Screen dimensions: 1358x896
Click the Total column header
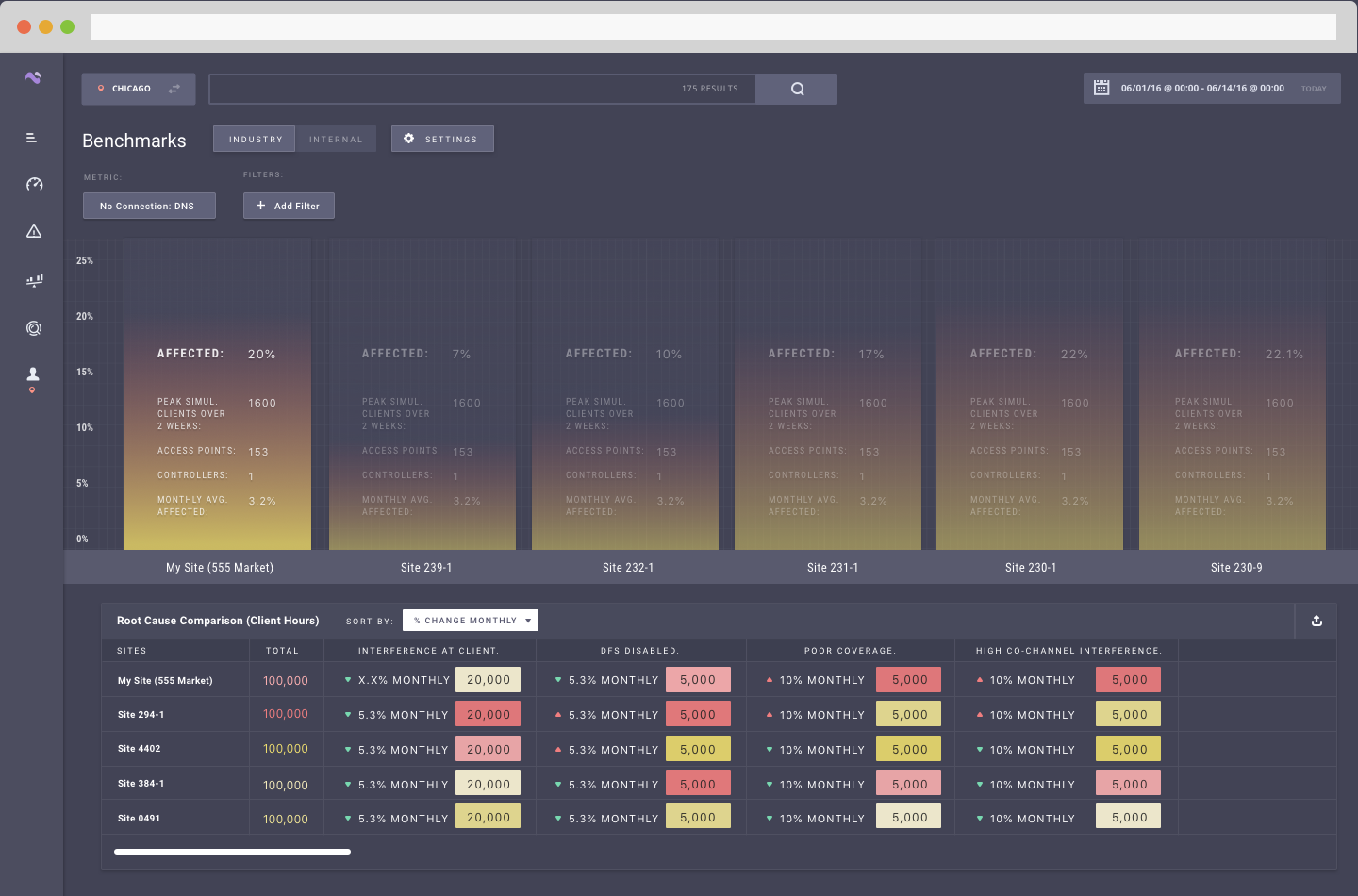click(282, 651)
